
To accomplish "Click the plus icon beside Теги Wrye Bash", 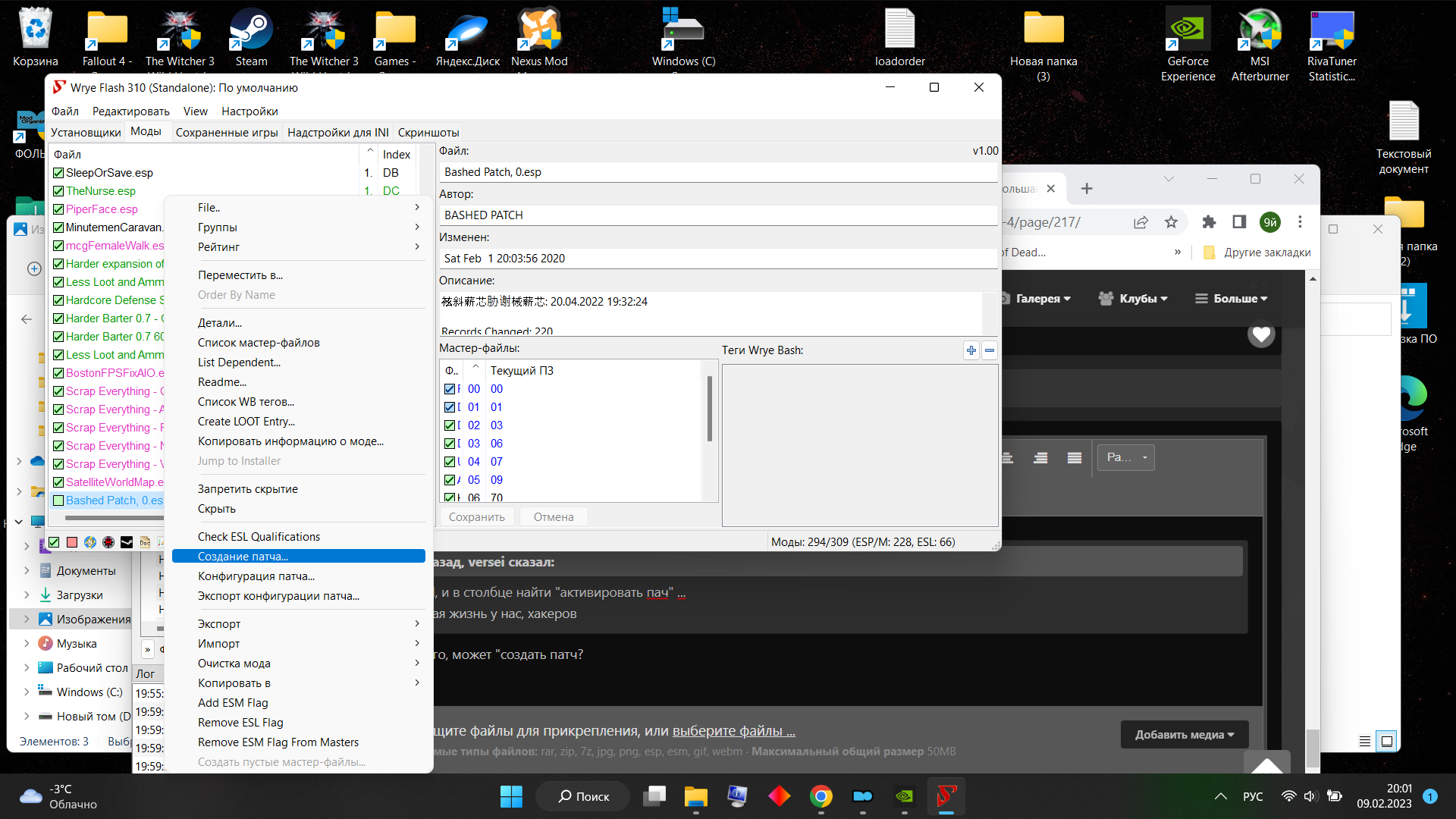I will (971, 350).
